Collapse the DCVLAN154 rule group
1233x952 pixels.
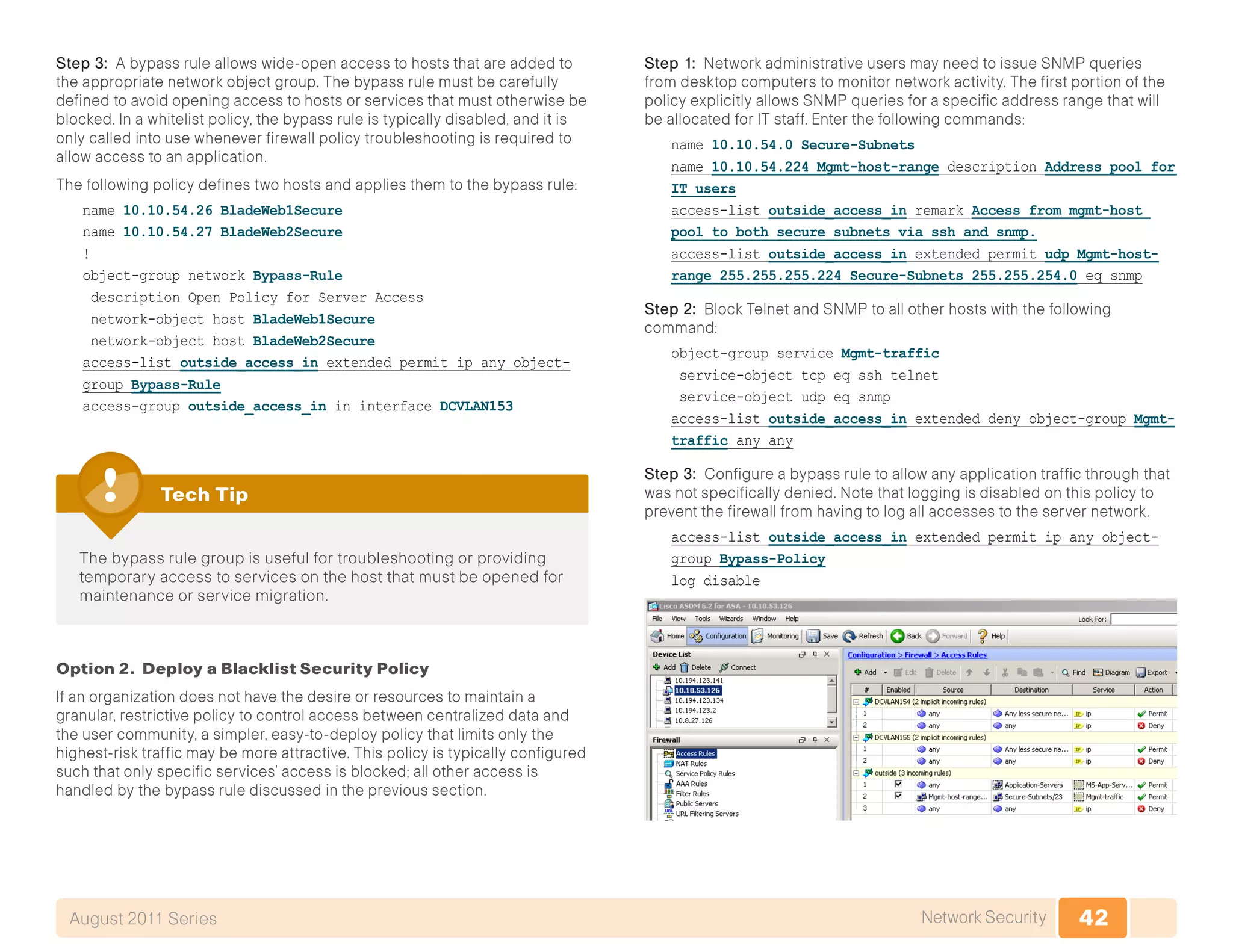point(856,702)
